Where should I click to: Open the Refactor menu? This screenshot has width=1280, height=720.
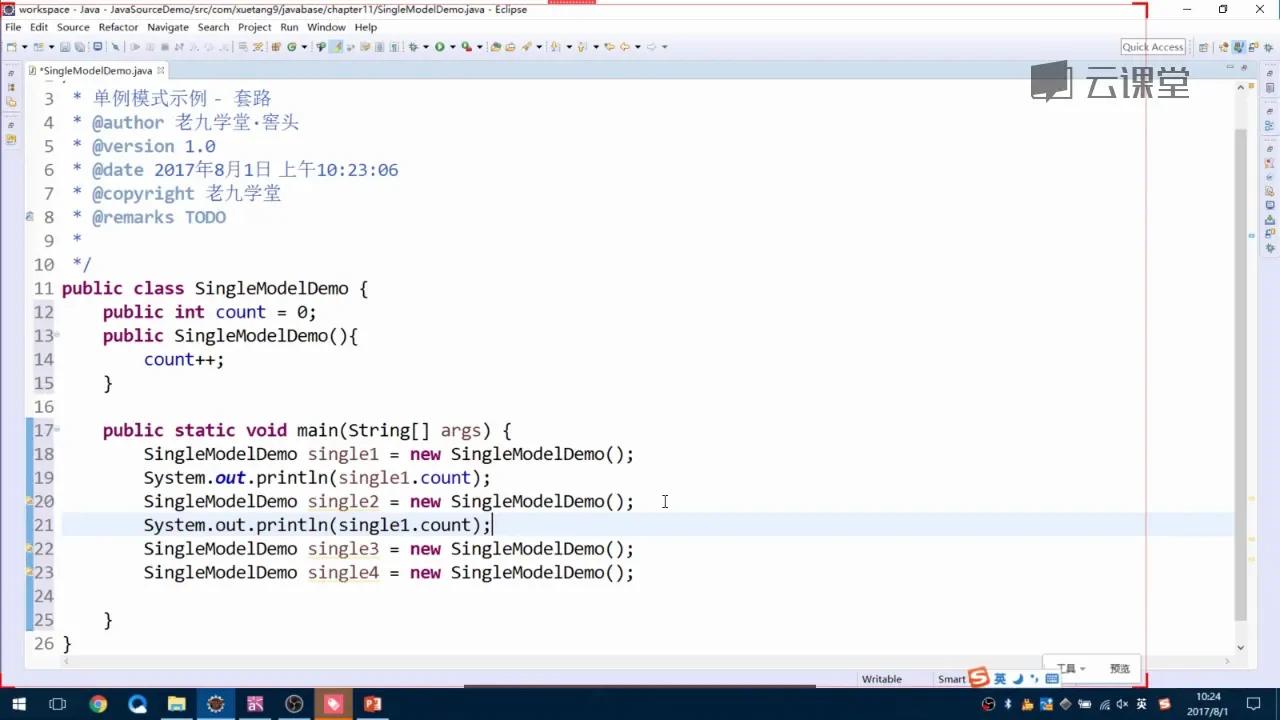(x=118, y=27)
